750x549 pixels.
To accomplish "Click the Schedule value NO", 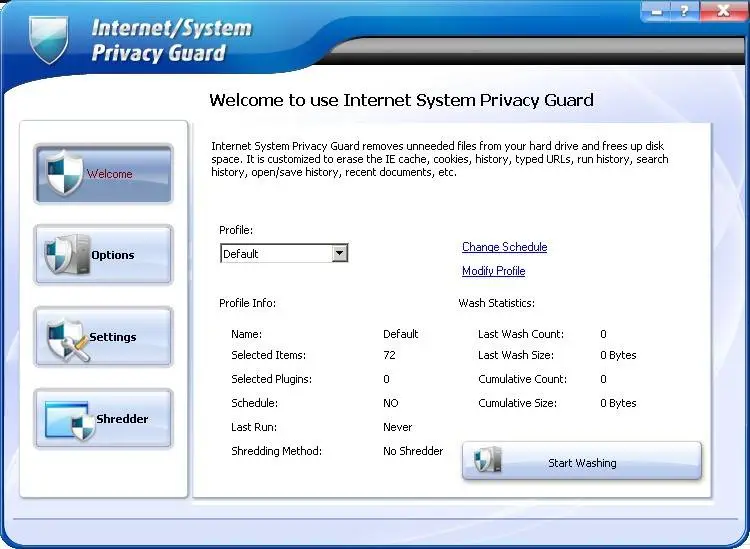I will point(391,403).
